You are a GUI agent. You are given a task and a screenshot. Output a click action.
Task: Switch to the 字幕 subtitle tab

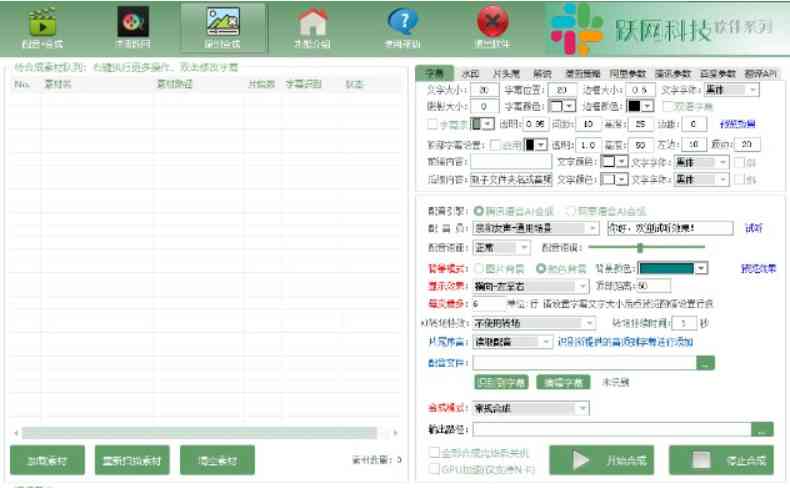coord(434,74)
